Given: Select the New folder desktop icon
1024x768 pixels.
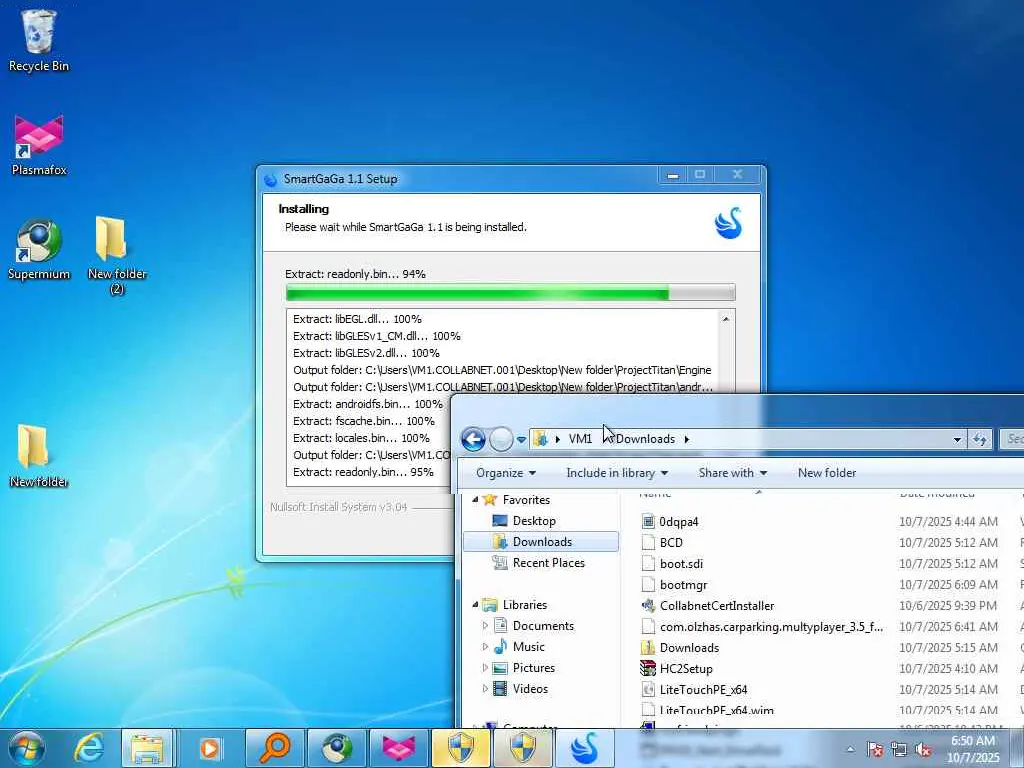Looking at the screenshot, I should coord(39,456).
